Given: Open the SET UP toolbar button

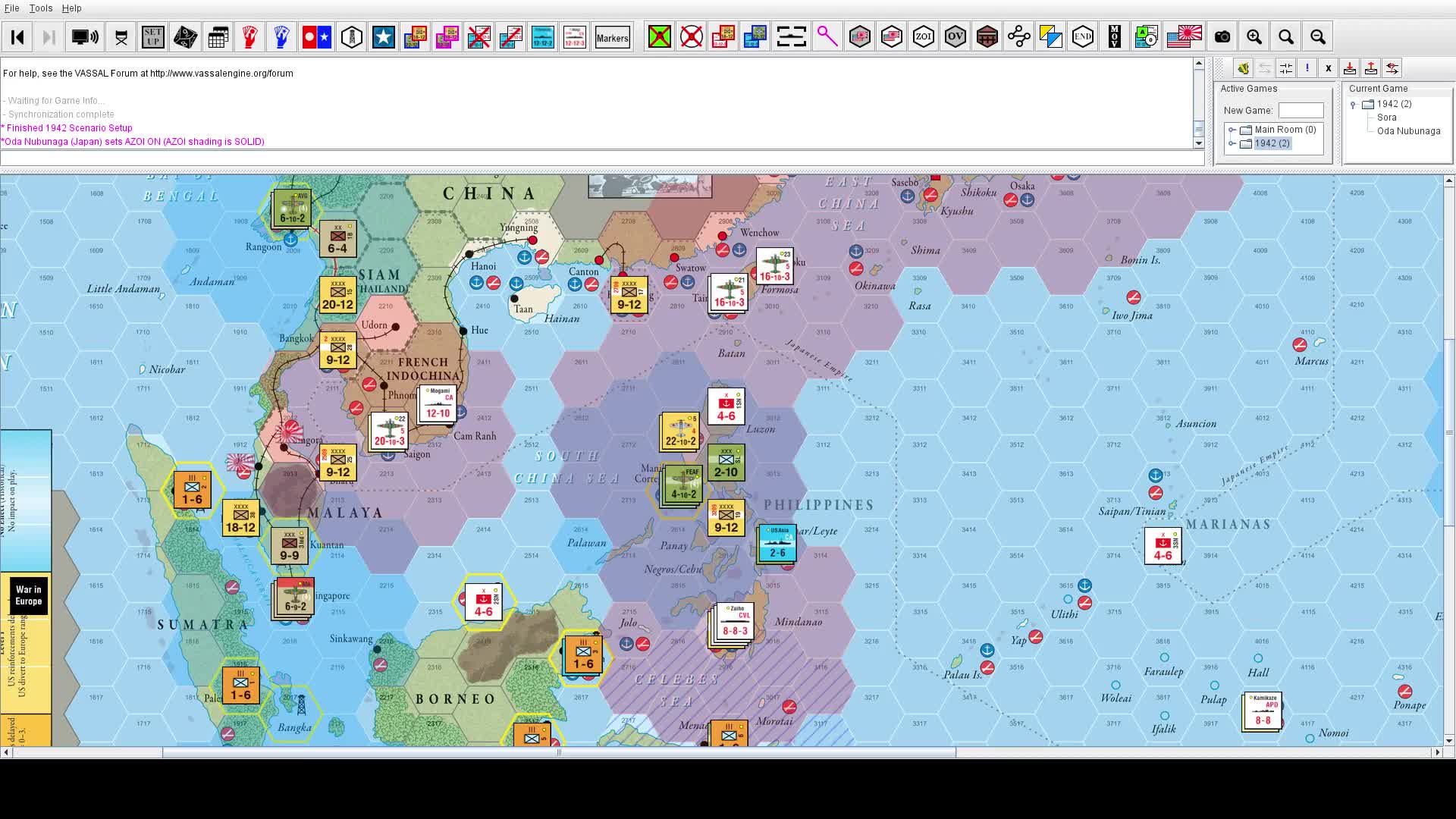Looking at the screenshot, I should coord(153,37).
